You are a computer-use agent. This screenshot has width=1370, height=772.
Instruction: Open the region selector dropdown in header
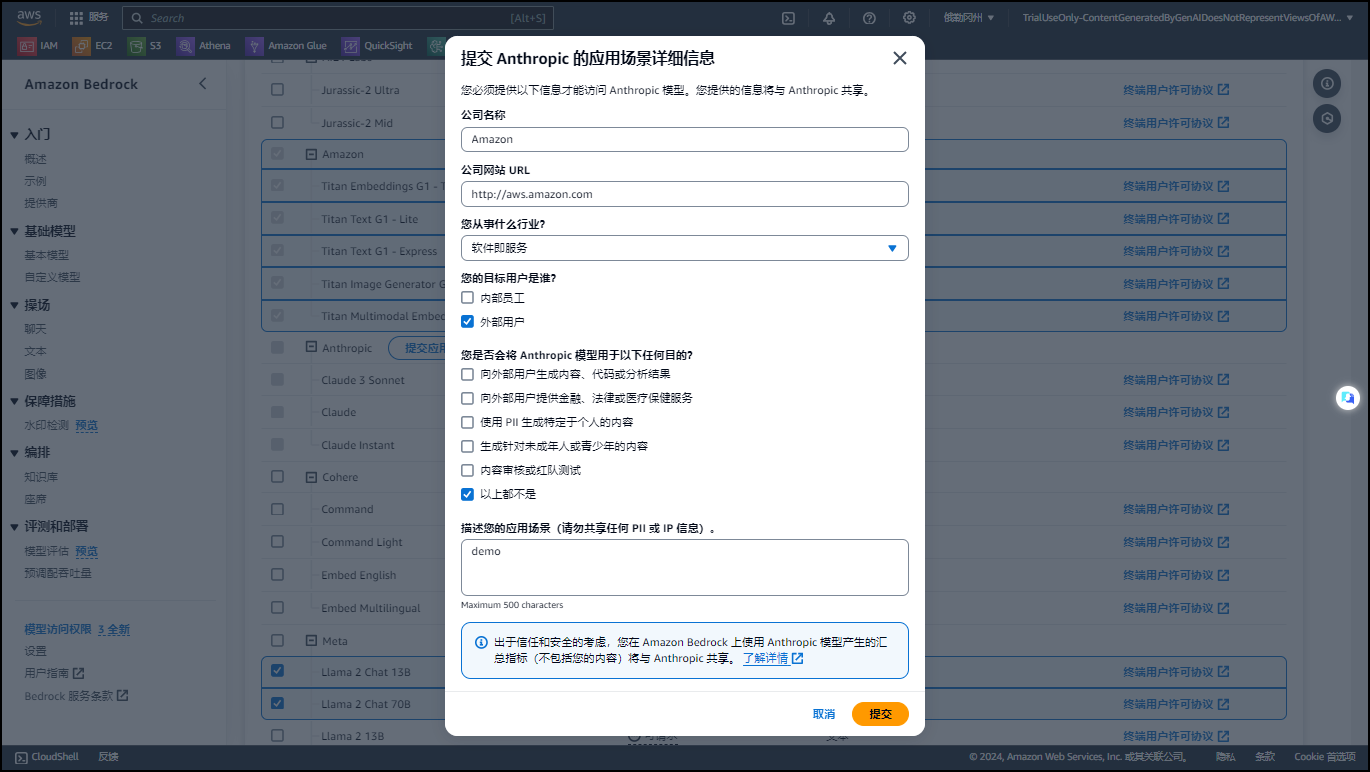click(969, 18)
